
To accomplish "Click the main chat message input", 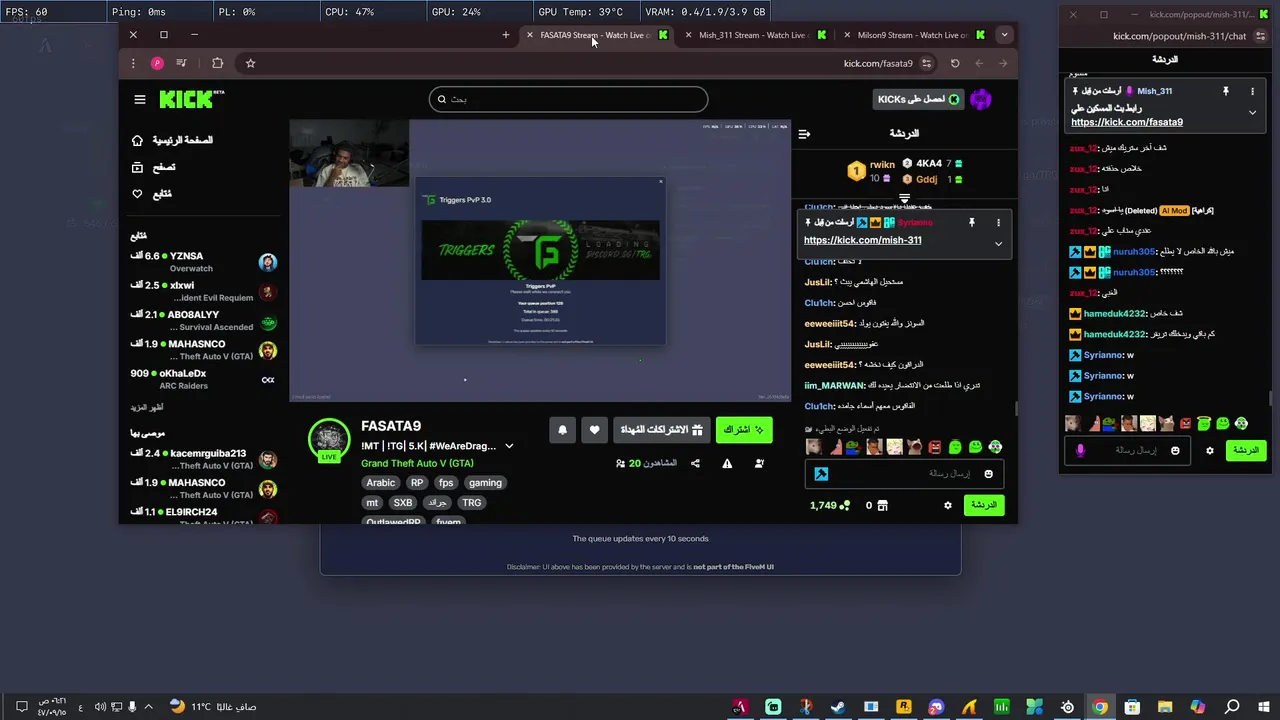I will coord(905,474).
